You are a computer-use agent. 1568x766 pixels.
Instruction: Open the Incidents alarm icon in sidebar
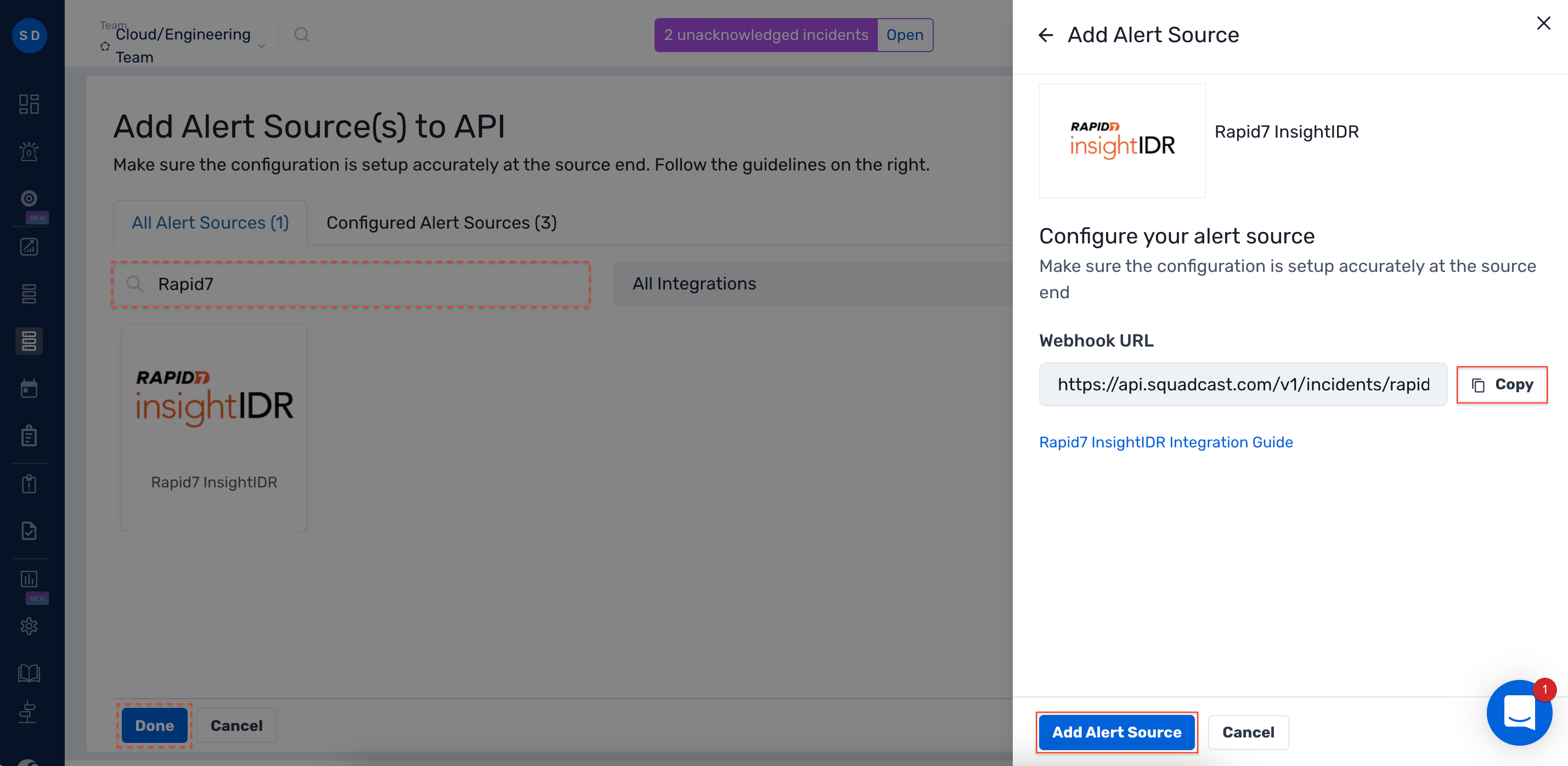29,151
